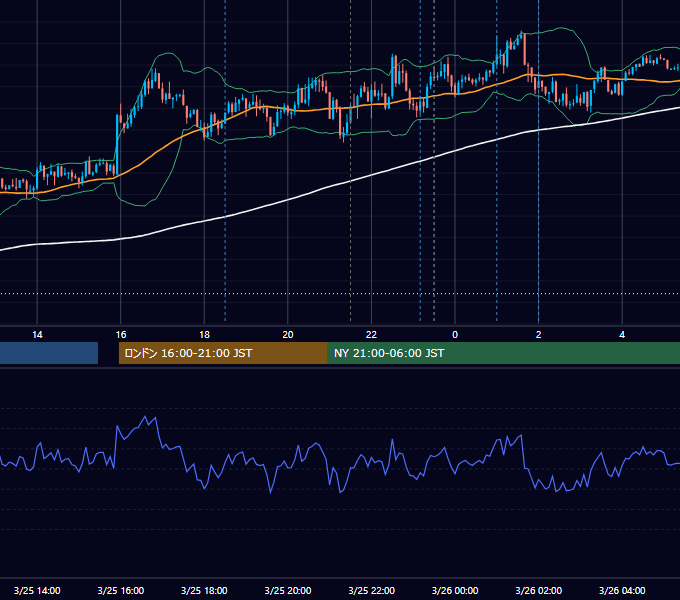The image size is (680, 600).
Task: Click the '3/25 16:00' date label
Action: pos(121,590)
